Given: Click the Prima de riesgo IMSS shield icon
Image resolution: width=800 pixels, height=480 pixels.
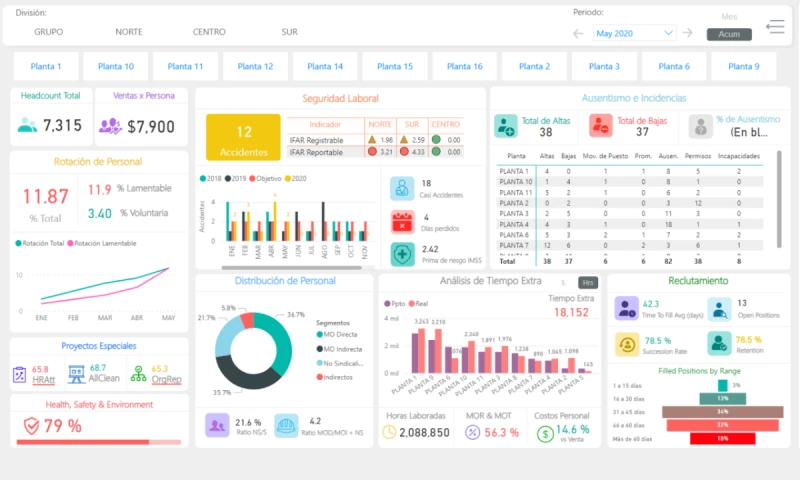Looking at the screenshot, I should (402, 254).
